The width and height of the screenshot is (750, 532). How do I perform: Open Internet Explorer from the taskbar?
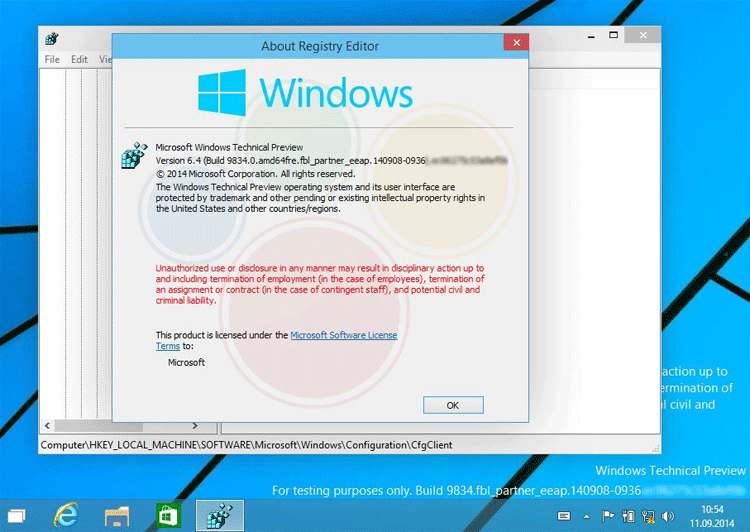point(68,515)
